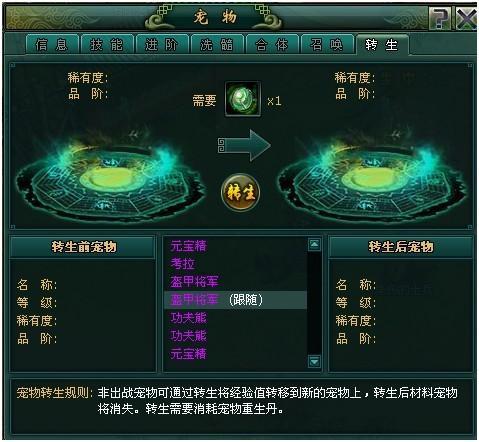Viewport: 479px width, 442px height.
Task: Choose 盔甲将军 (跟随) highlighted entry
Action: click(x=235, y=300)
